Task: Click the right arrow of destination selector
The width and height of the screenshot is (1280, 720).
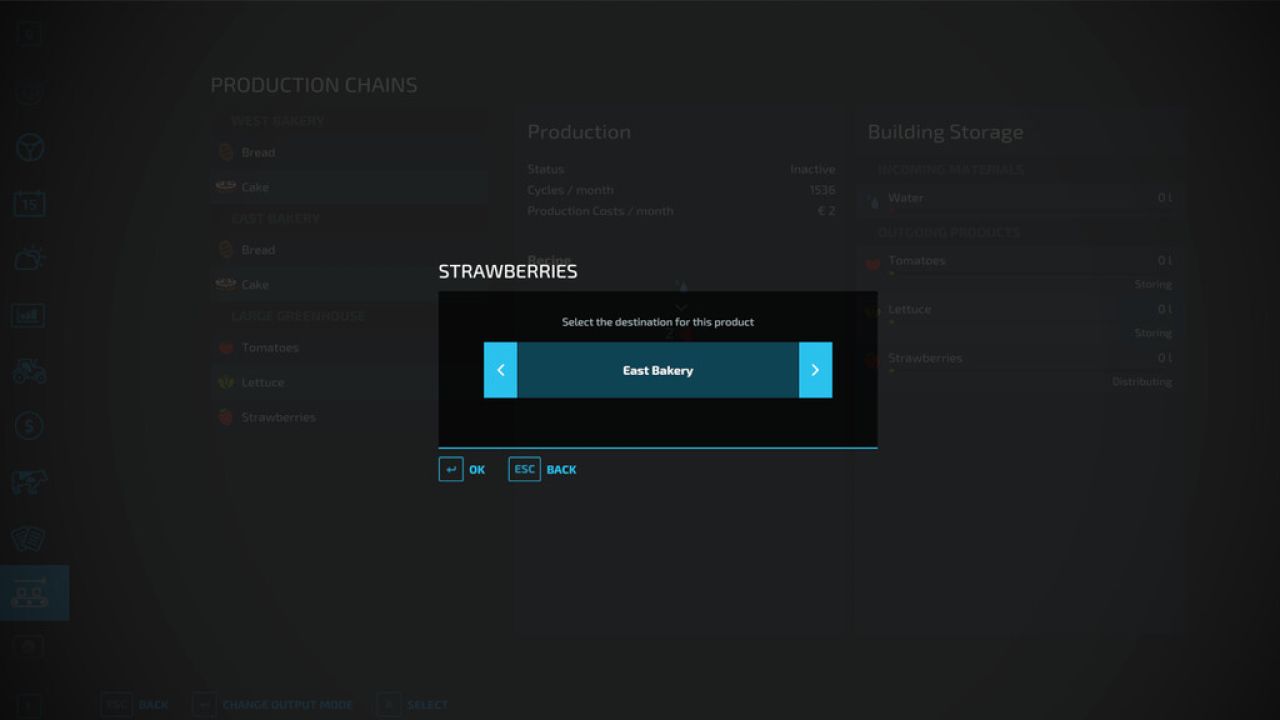Action: pos(815,370)
